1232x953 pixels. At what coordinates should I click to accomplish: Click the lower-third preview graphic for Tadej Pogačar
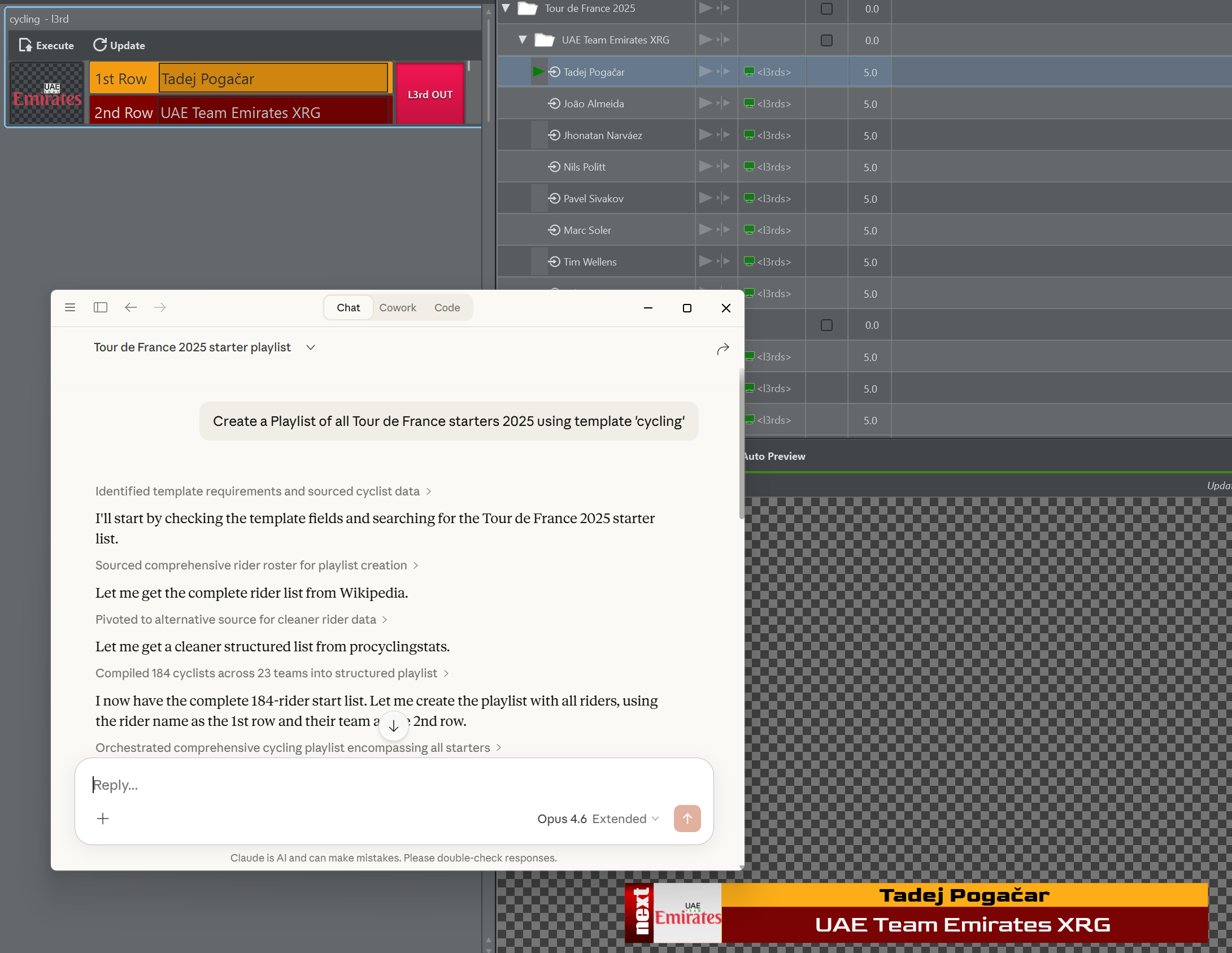(916, 912)
